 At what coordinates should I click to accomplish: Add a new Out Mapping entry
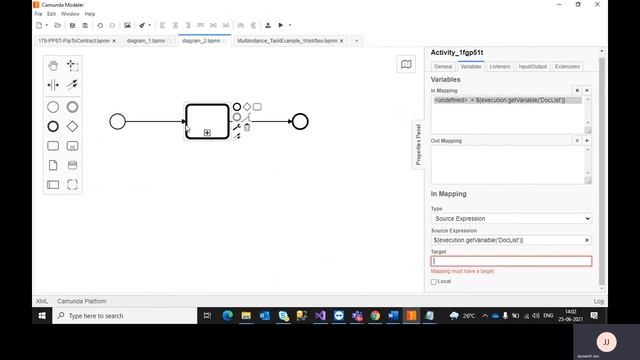pos(587,140)
